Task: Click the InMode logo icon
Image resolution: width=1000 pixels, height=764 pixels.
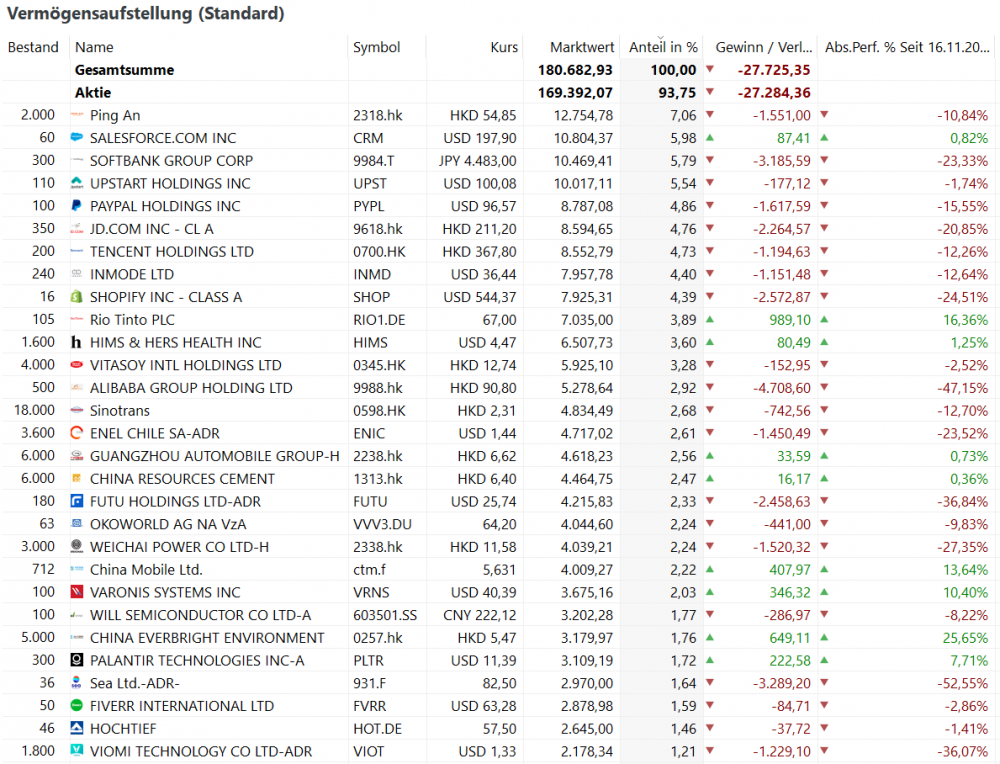Action: (x=77, y=274)
